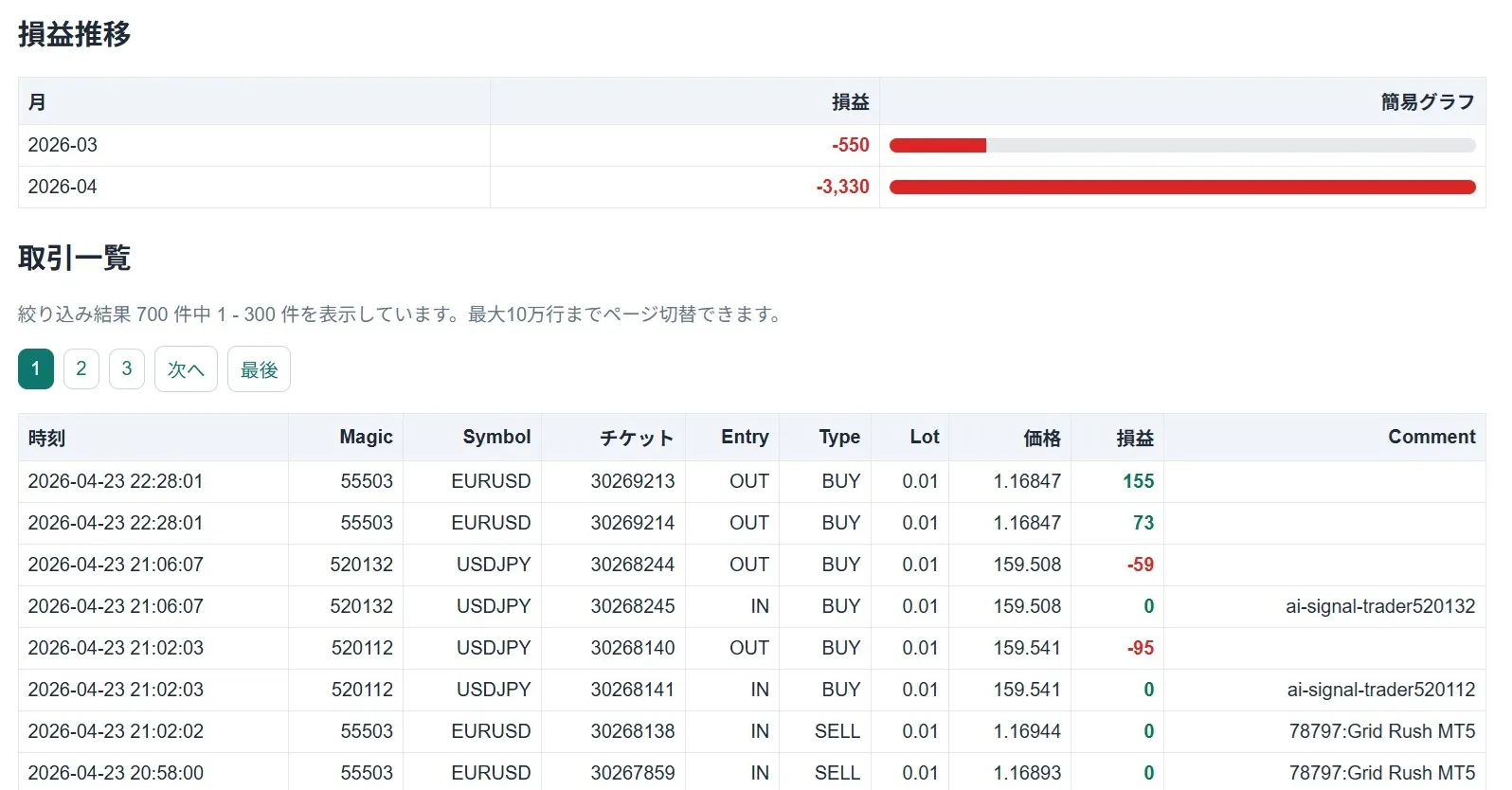Click the 価格 column header

1041,438
